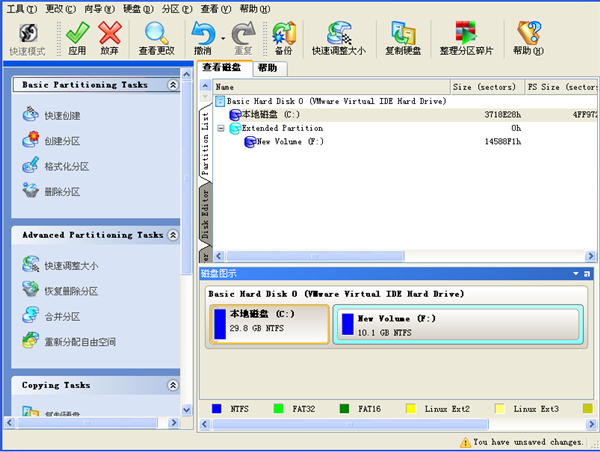Open the 帮助(H) menu in menu bar
Screen dimensions: 600x452
pos(255,8)
